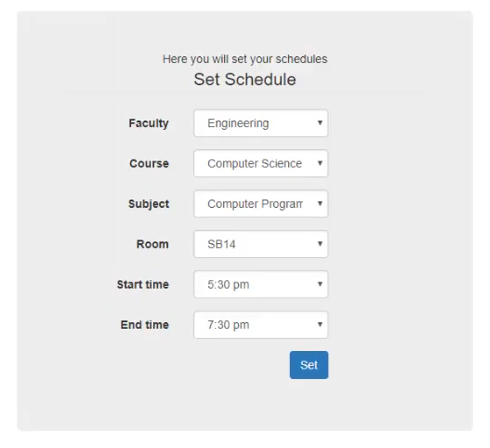This screenshot has width=490, height=448.
Task: Open the Faculty dropdown showing Engineering
Action: coord(261,123)
